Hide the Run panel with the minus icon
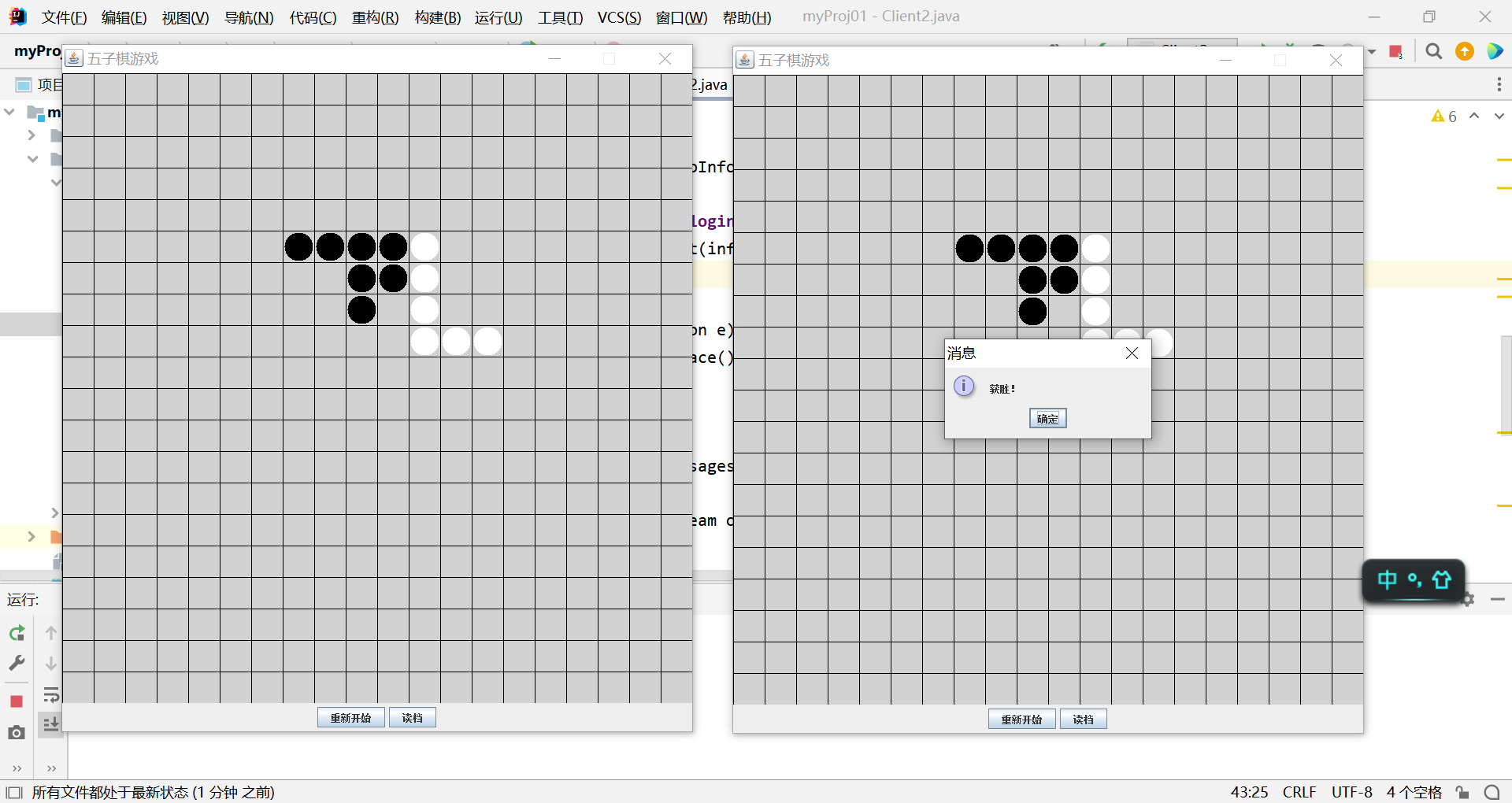The height and width of the screenshot is (803, 1512). pyautogui.click(x=1498, y=599)
